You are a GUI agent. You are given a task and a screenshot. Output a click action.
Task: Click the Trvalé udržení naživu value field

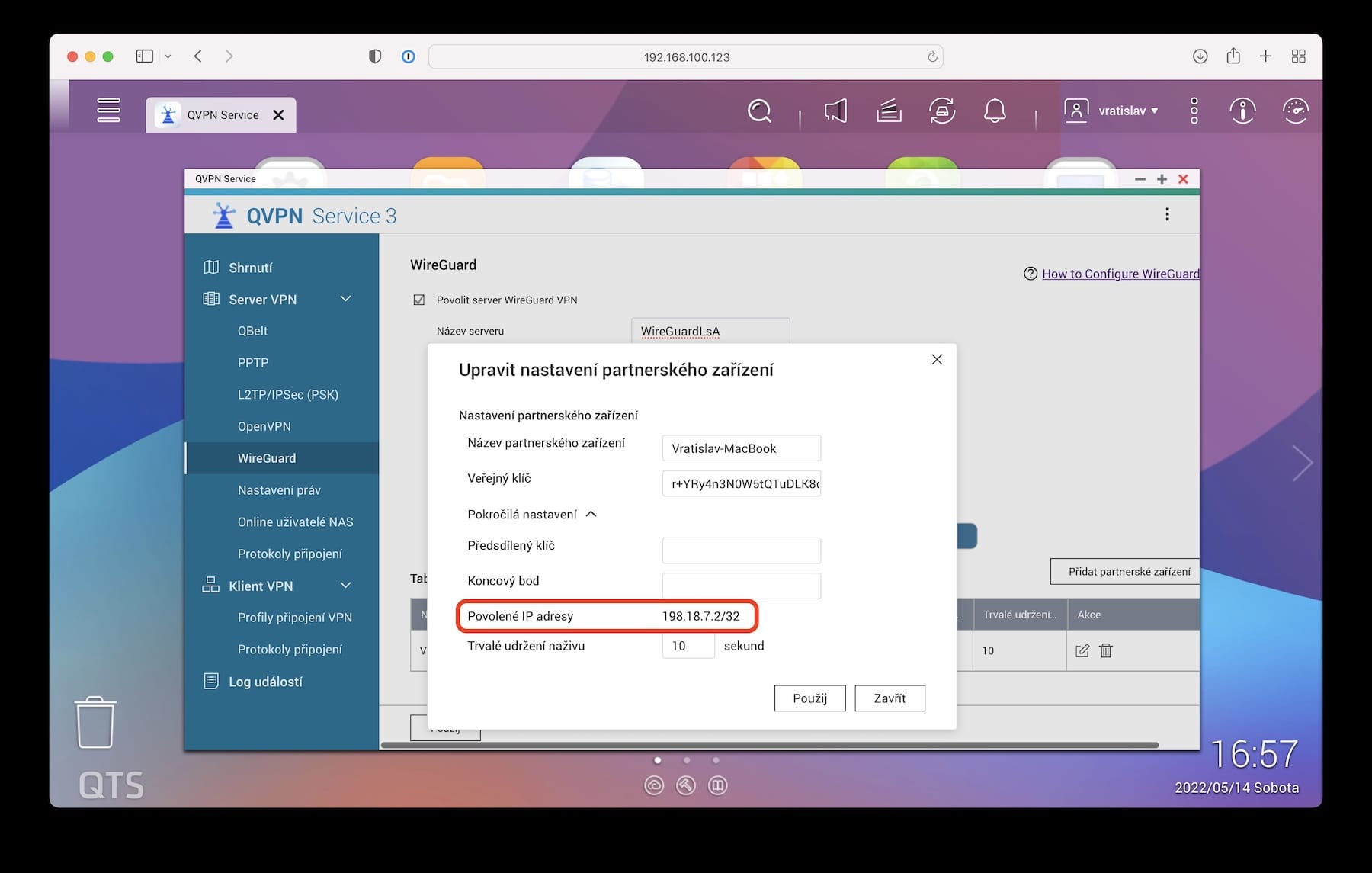pyautogui.click(x=688, y=646)
